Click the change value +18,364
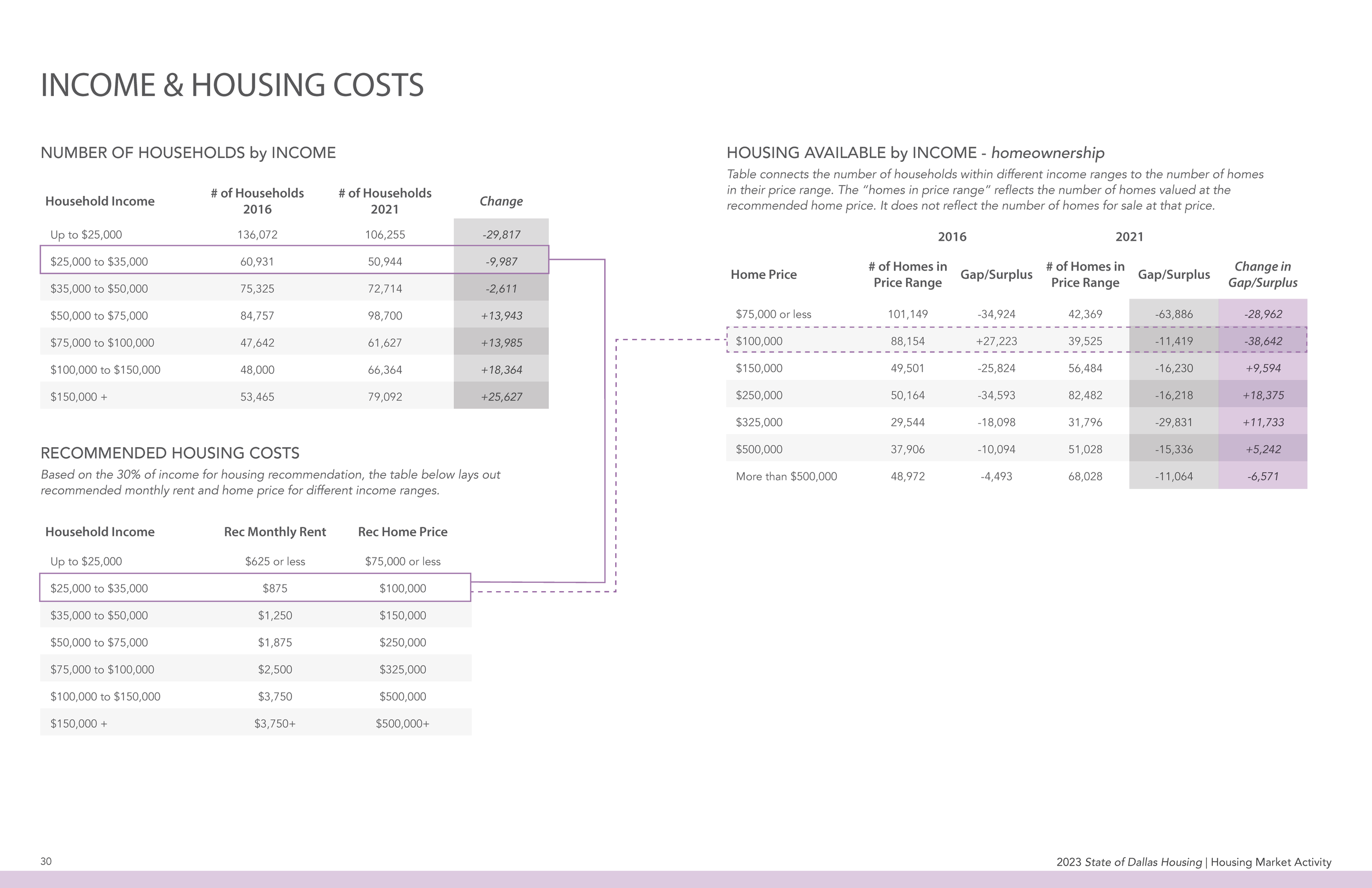1372x888 pixels. point(502,370)
